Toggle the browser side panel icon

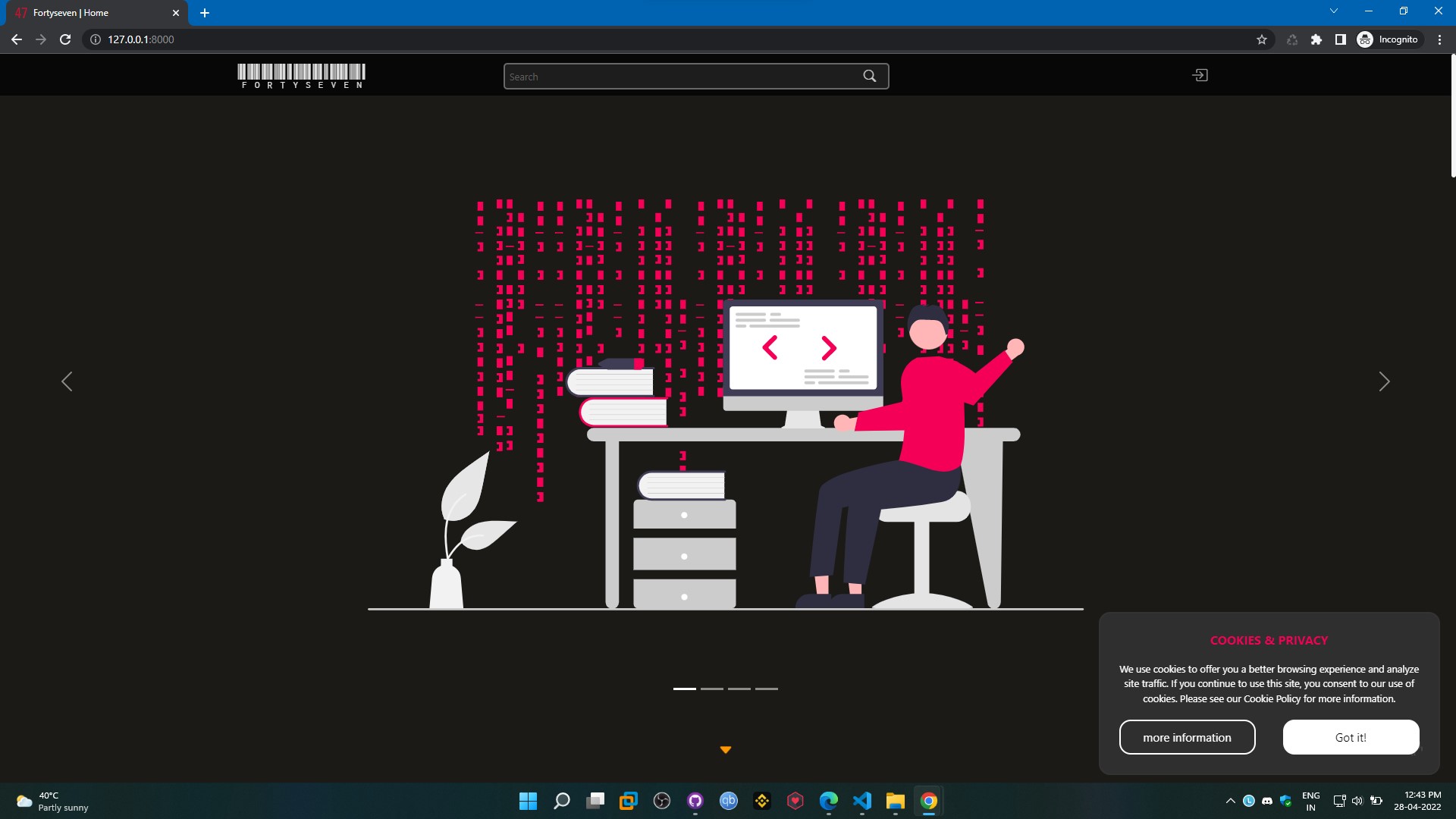(x=1341, y=39)
